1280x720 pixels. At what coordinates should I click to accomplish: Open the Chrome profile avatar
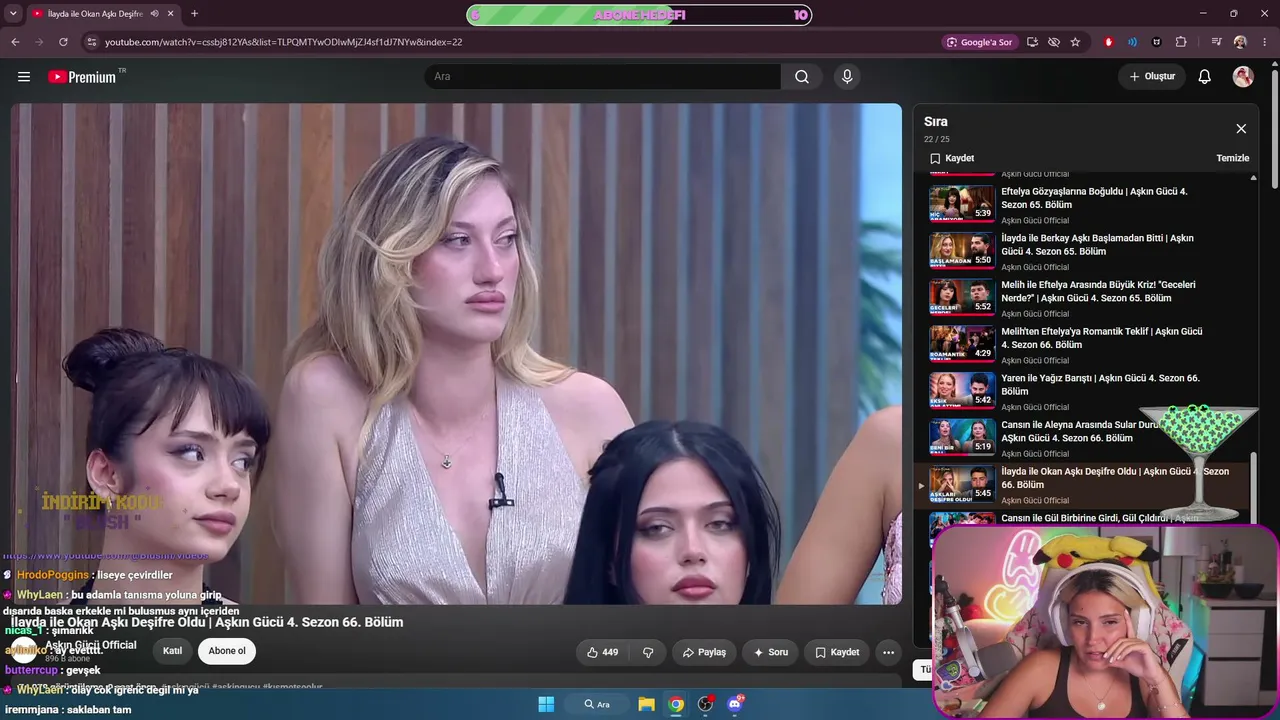coord(1240,42)
